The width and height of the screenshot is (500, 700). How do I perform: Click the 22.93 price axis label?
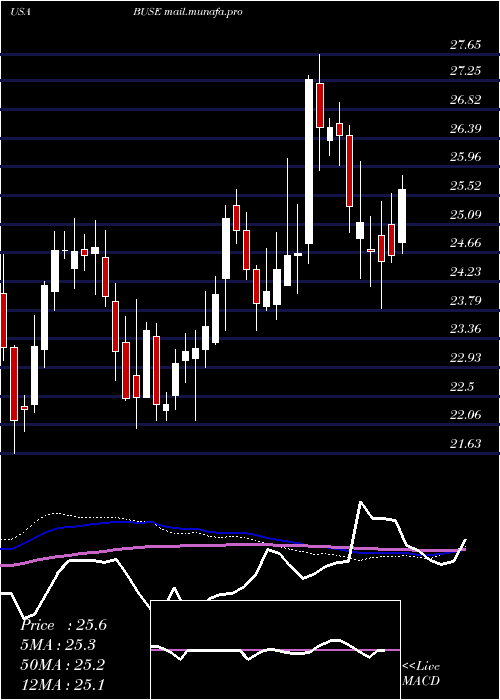pyautogui.click(x=465, y=358)
